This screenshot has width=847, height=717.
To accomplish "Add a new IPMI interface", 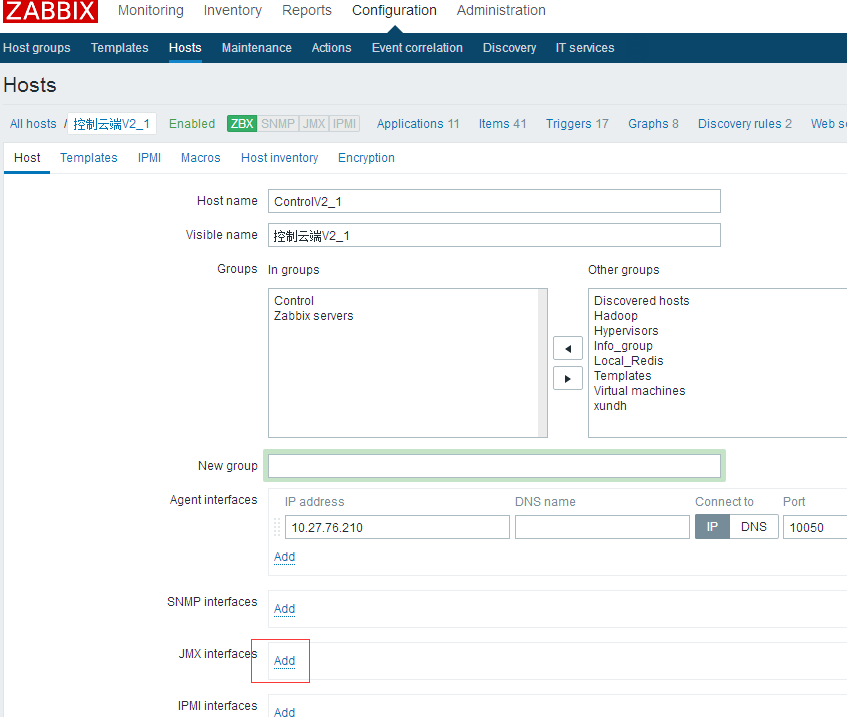I will click(x=284, y=712).
